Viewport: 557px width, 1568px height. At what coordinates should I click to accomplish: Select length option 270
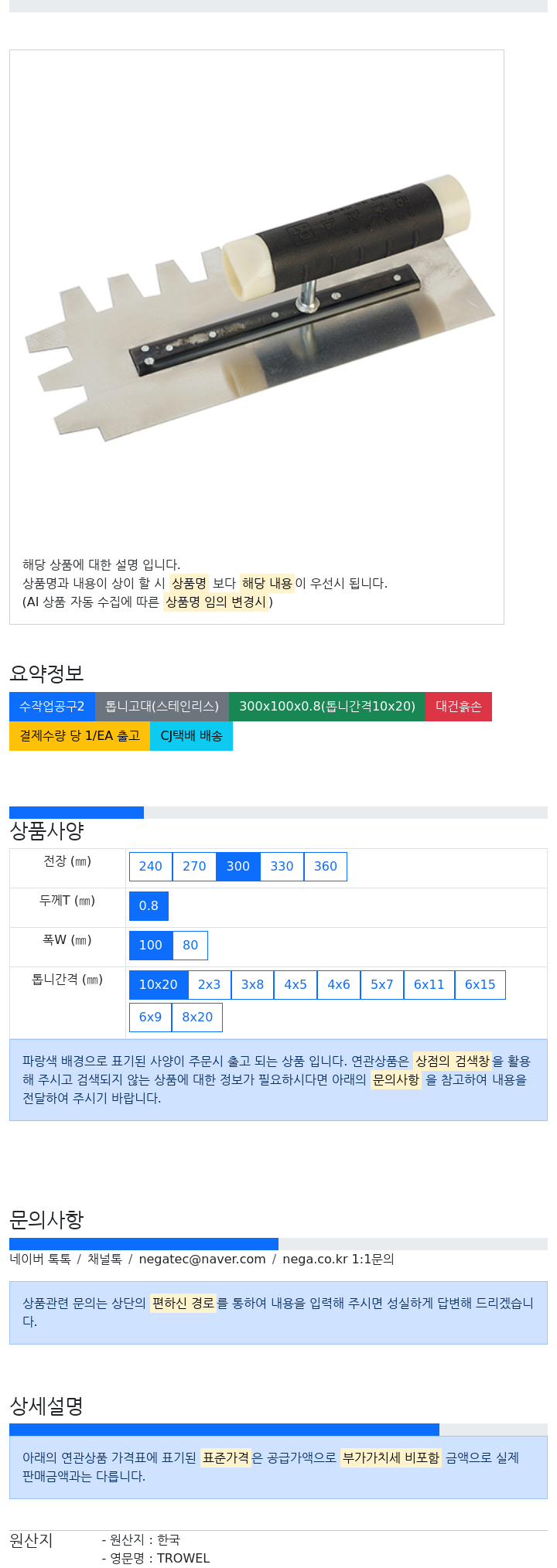click(x=194, y=866)
